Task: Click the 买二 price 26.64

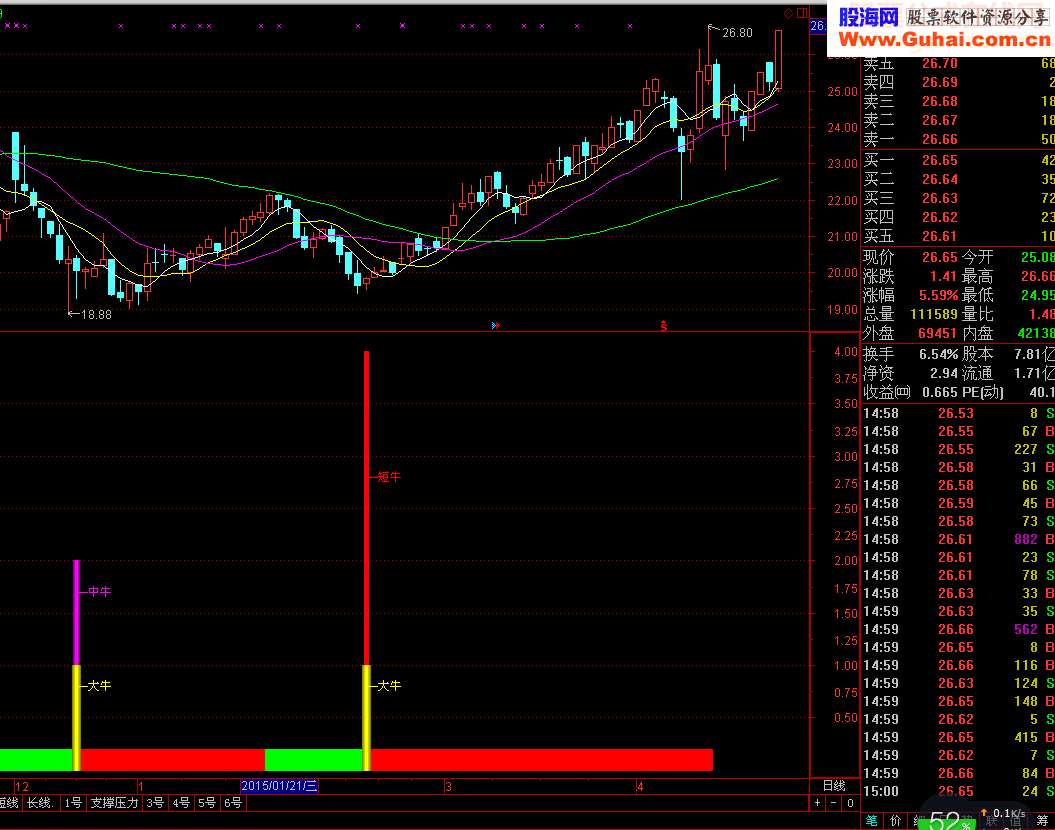Action: (x=939, y=179)
